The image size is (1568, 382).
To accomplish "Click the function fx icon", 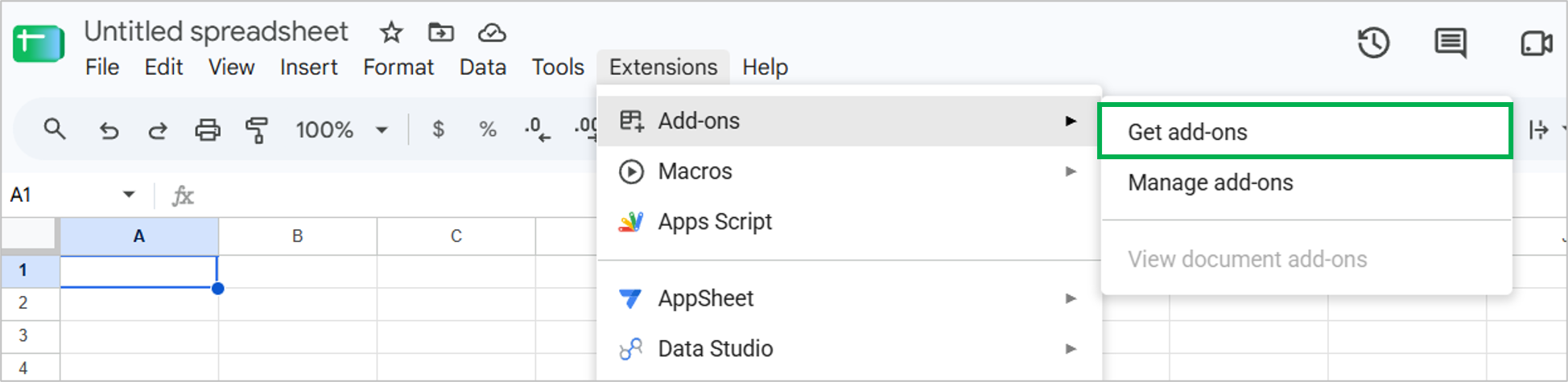I will (183, 195).
